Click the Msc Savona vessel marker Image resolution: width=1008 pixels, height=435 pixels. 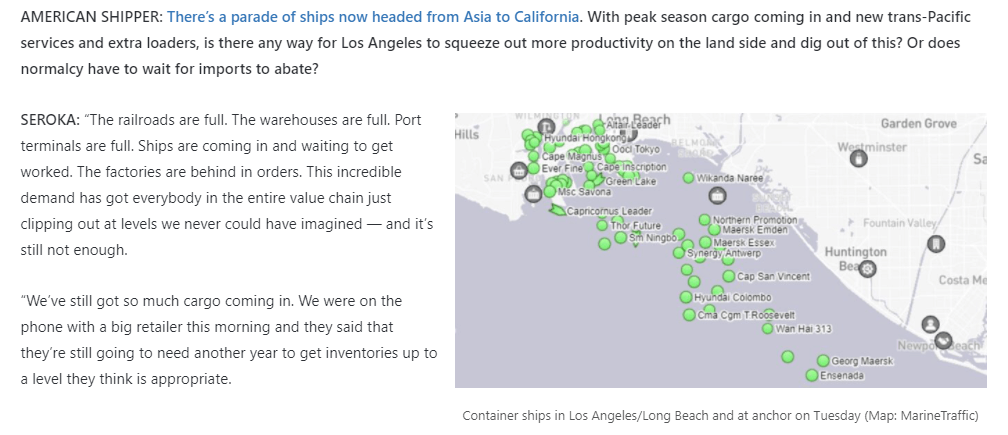click(550, 191)
